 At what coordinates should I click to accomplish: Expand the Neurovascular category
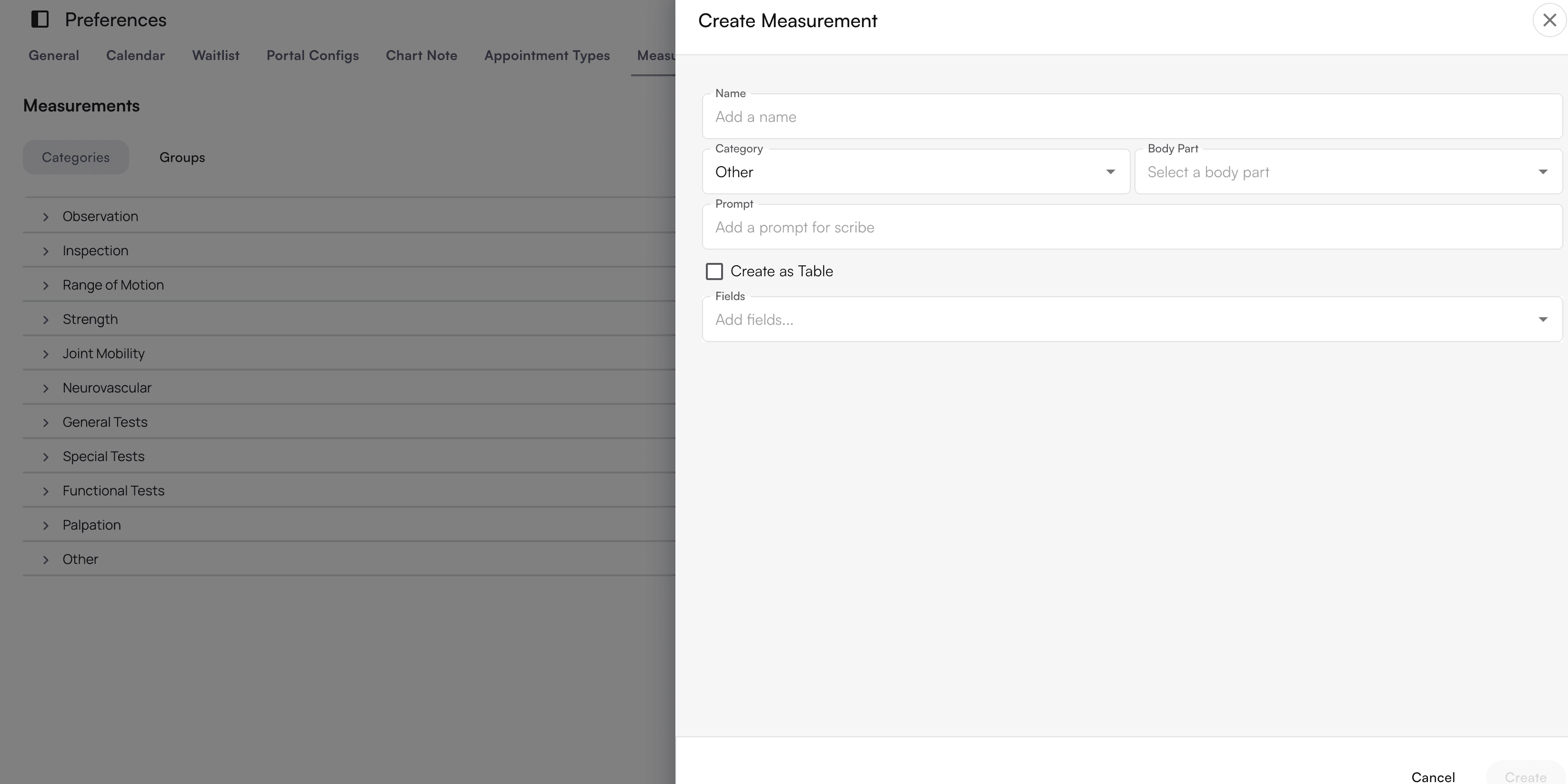[x=46, y=388]
